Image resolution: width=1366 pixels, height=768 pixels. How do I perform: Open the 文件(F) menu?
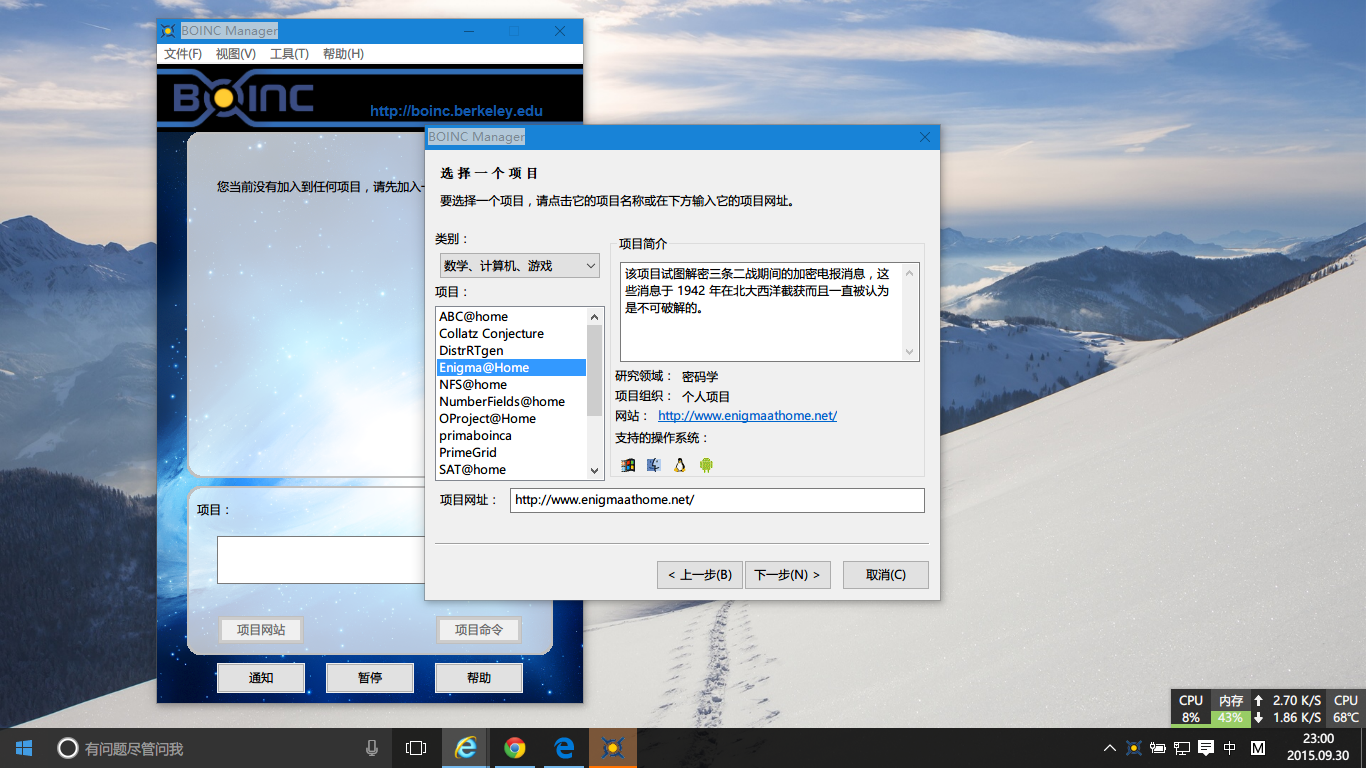point(183,54)
